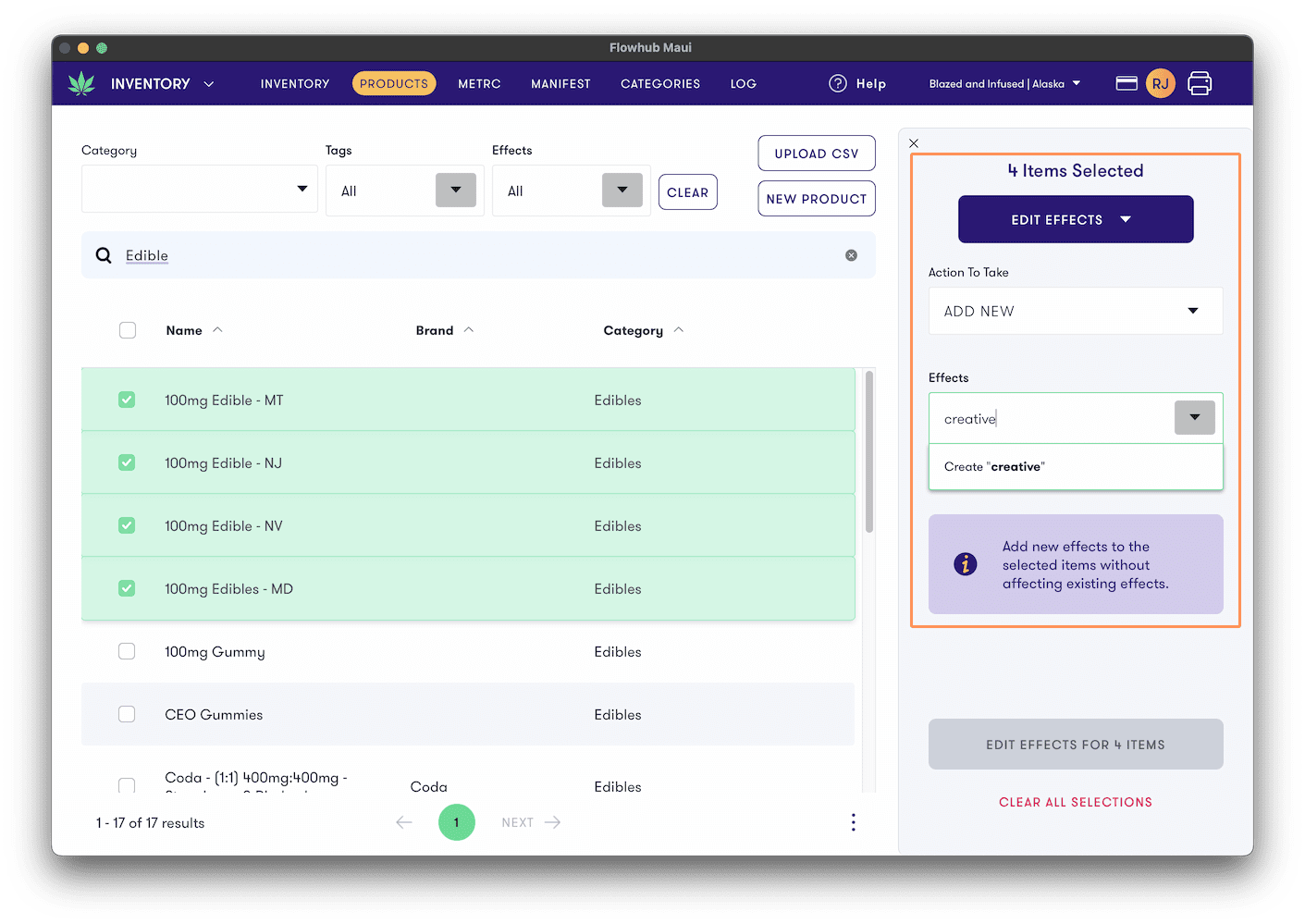Open the Action To Take dropdown
The image size is (1305, 924).
1075,311
